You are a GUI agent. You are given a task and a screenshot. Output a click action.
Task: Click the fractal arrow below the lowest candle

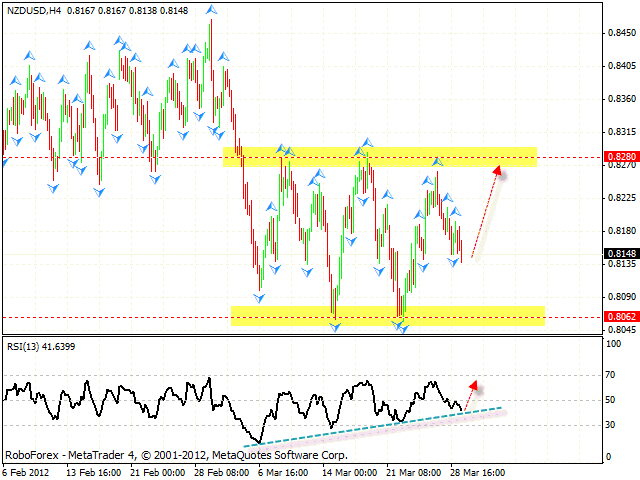click(404, 328)
